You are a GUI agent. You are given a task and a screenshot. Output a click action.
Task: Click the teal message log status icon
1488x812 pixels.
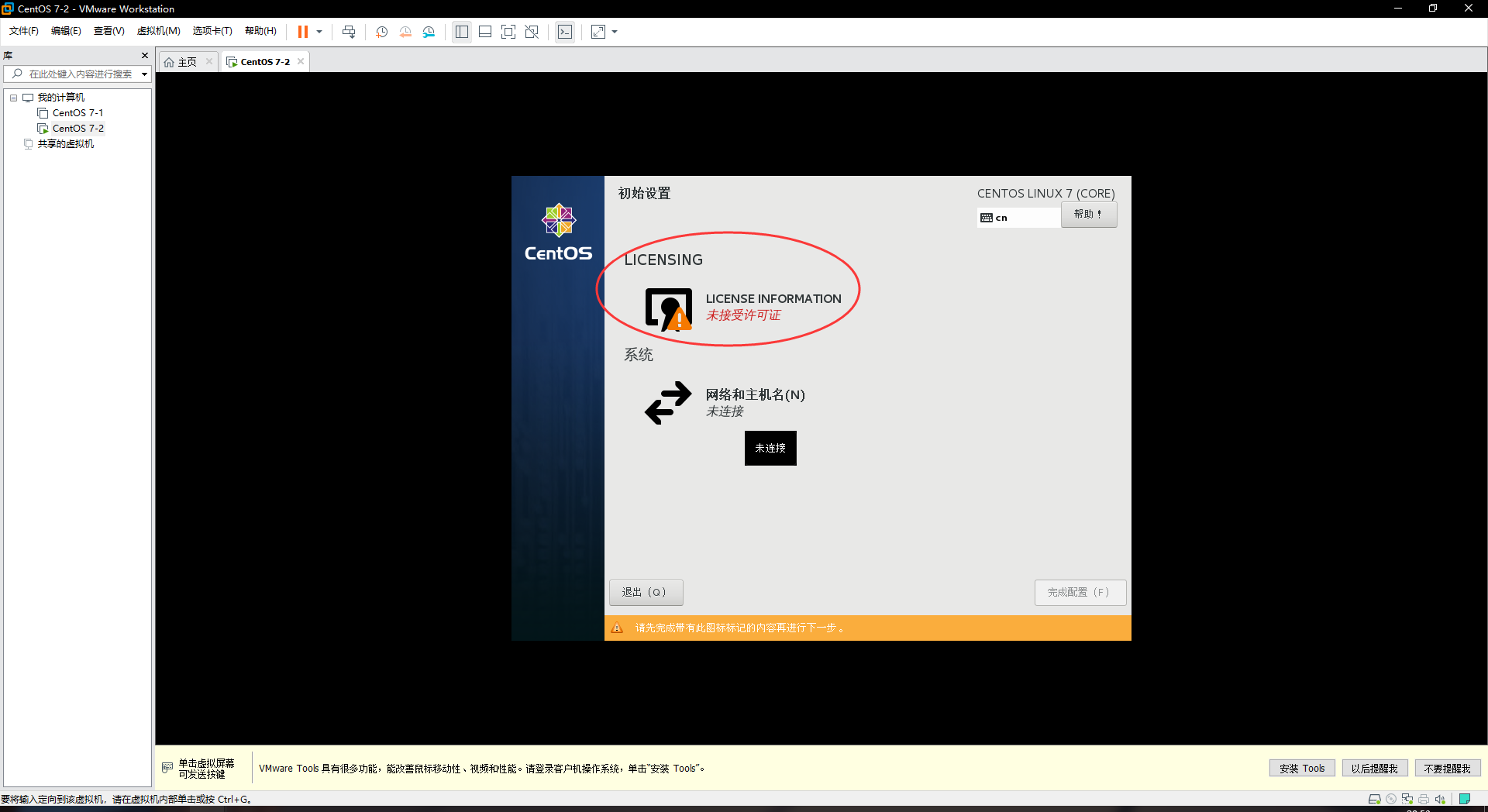click(x=1465, y=799)
